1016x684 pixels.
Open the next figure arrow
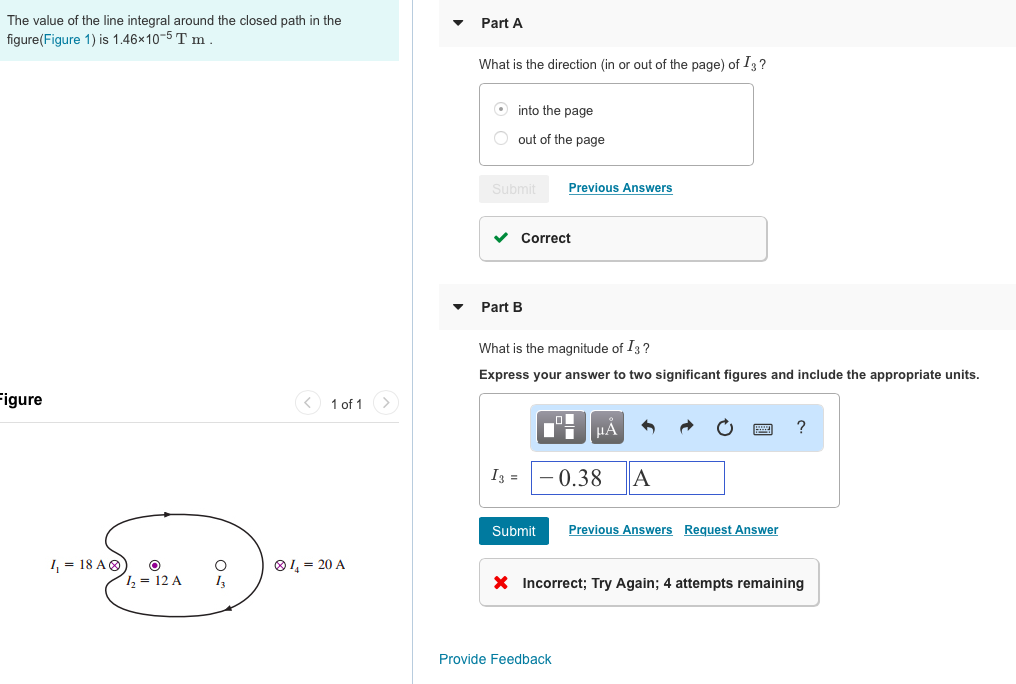[x=386, y=403]
